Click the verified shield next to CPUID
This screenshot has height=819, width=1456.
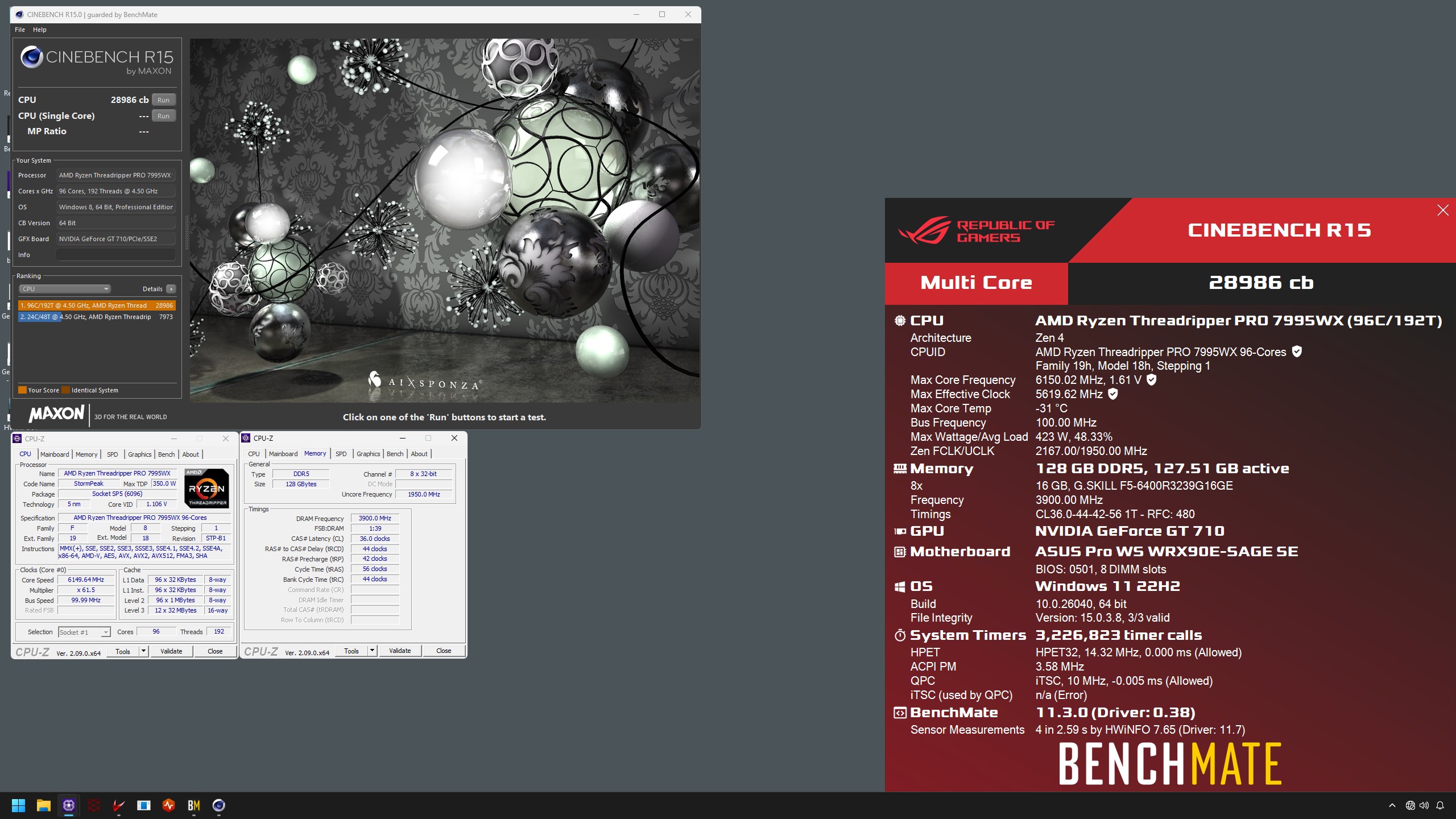[1297, 351]
